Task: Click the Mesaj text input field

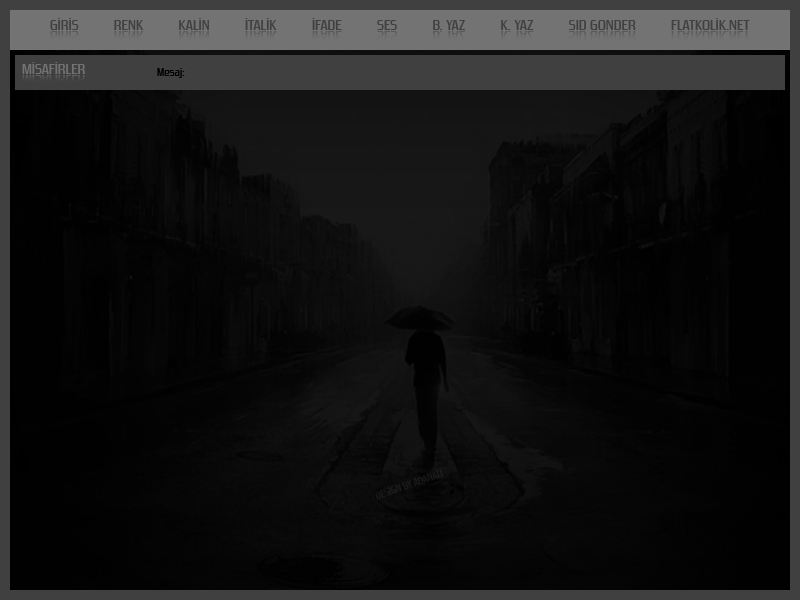Action: (x=480, y=72)
